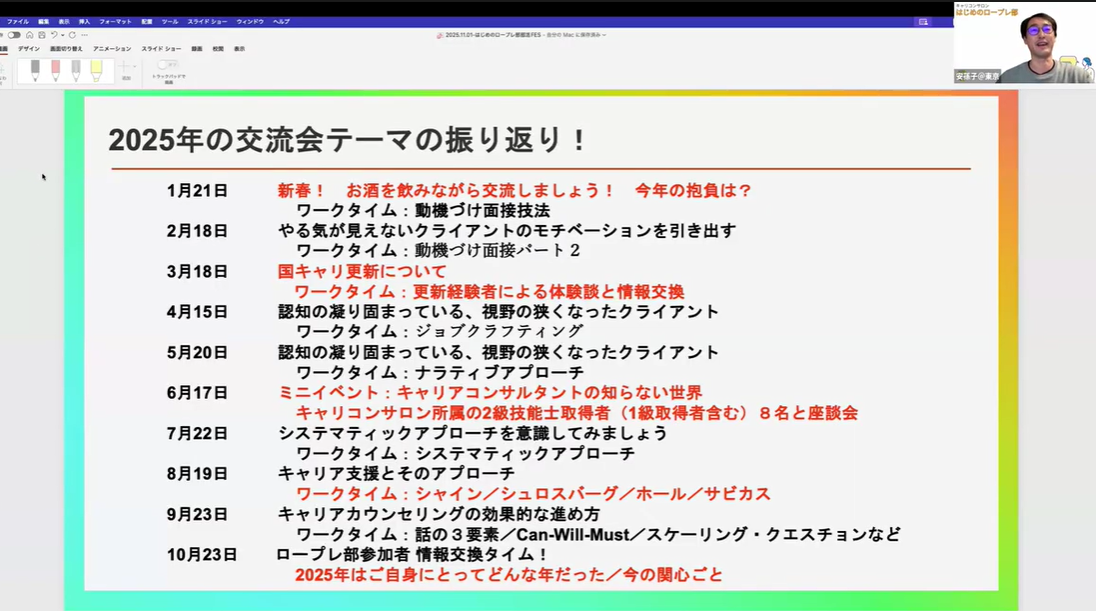This screenshot has height=611, width=1096.
Task: Open the スライド ショー menu in menu bar
Action: point(206,21)
